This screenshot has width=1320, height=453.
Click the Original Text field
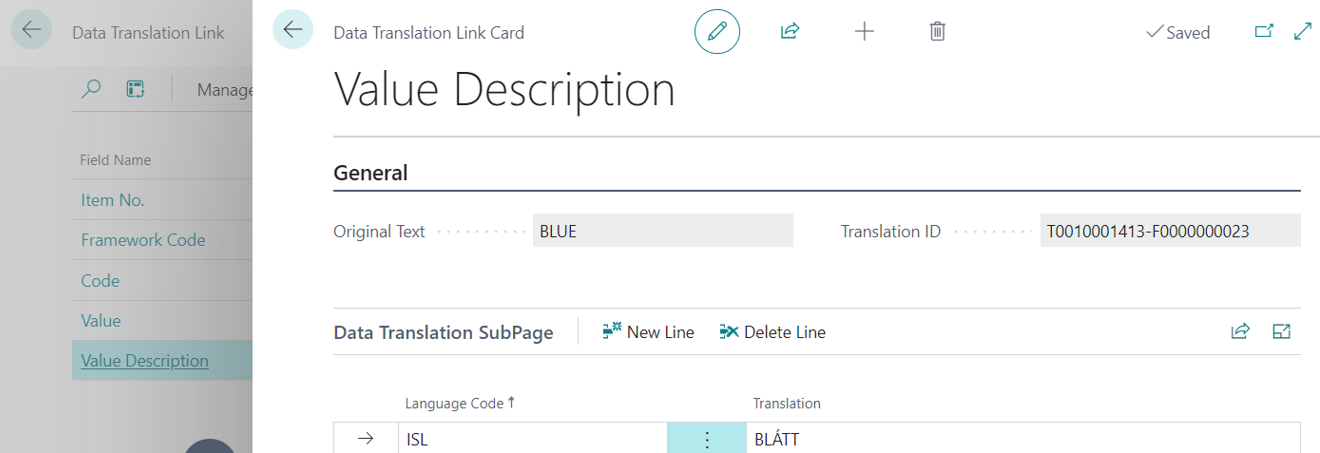coord(663,231)
